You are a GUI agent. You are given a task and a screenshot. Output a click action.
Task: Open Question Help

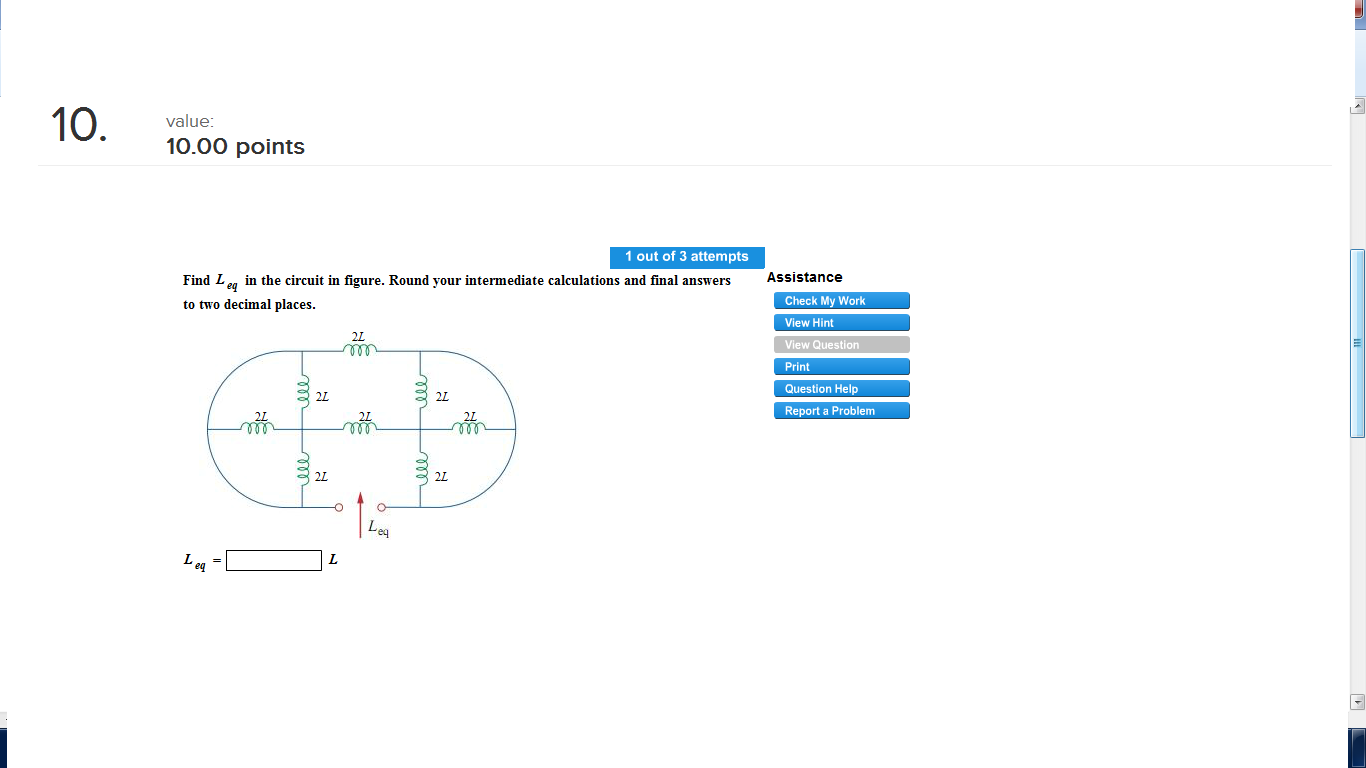(841, 388)
